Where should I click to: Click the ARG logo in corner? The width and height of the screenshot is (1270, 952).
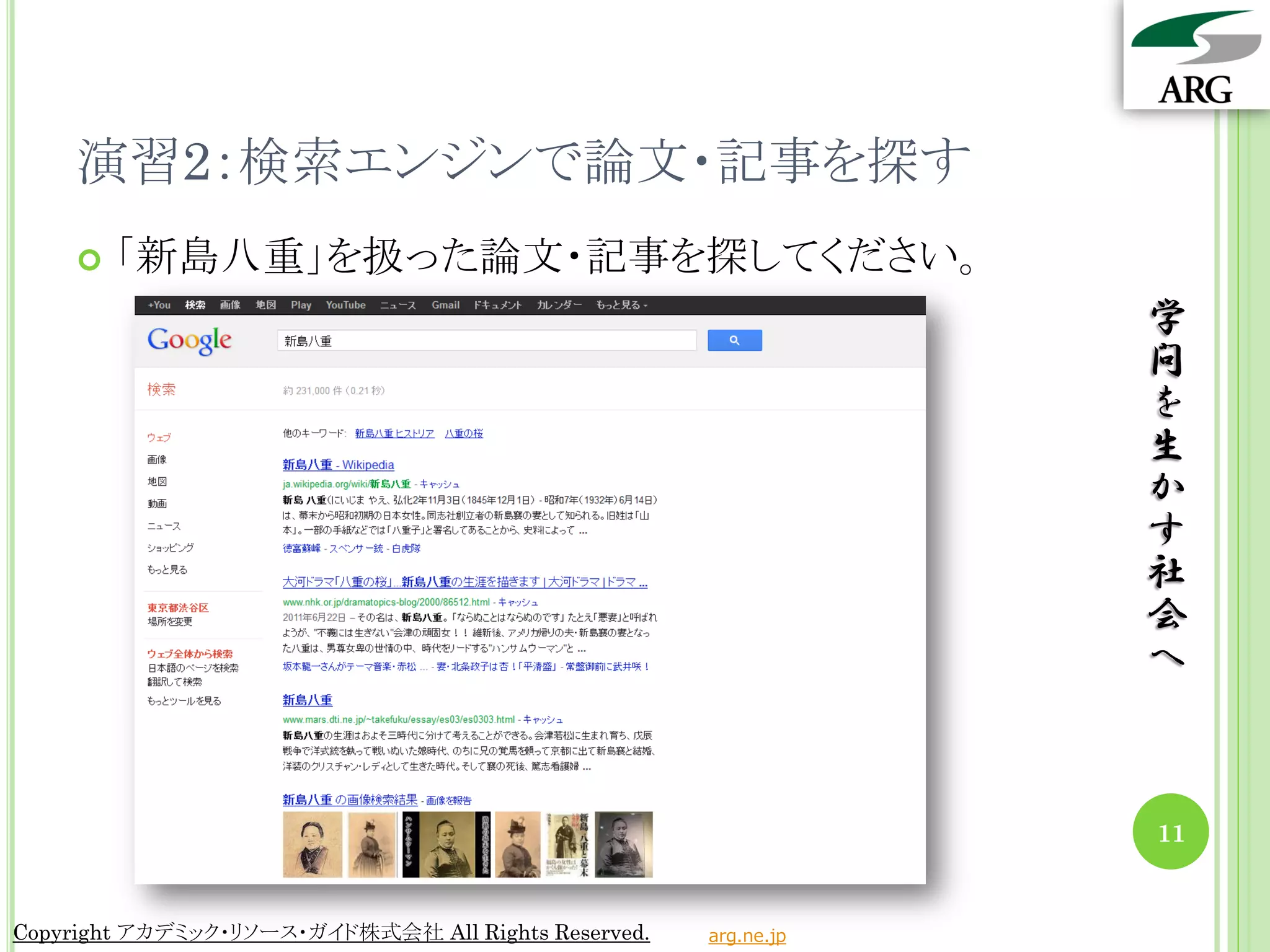[1196, 56]
